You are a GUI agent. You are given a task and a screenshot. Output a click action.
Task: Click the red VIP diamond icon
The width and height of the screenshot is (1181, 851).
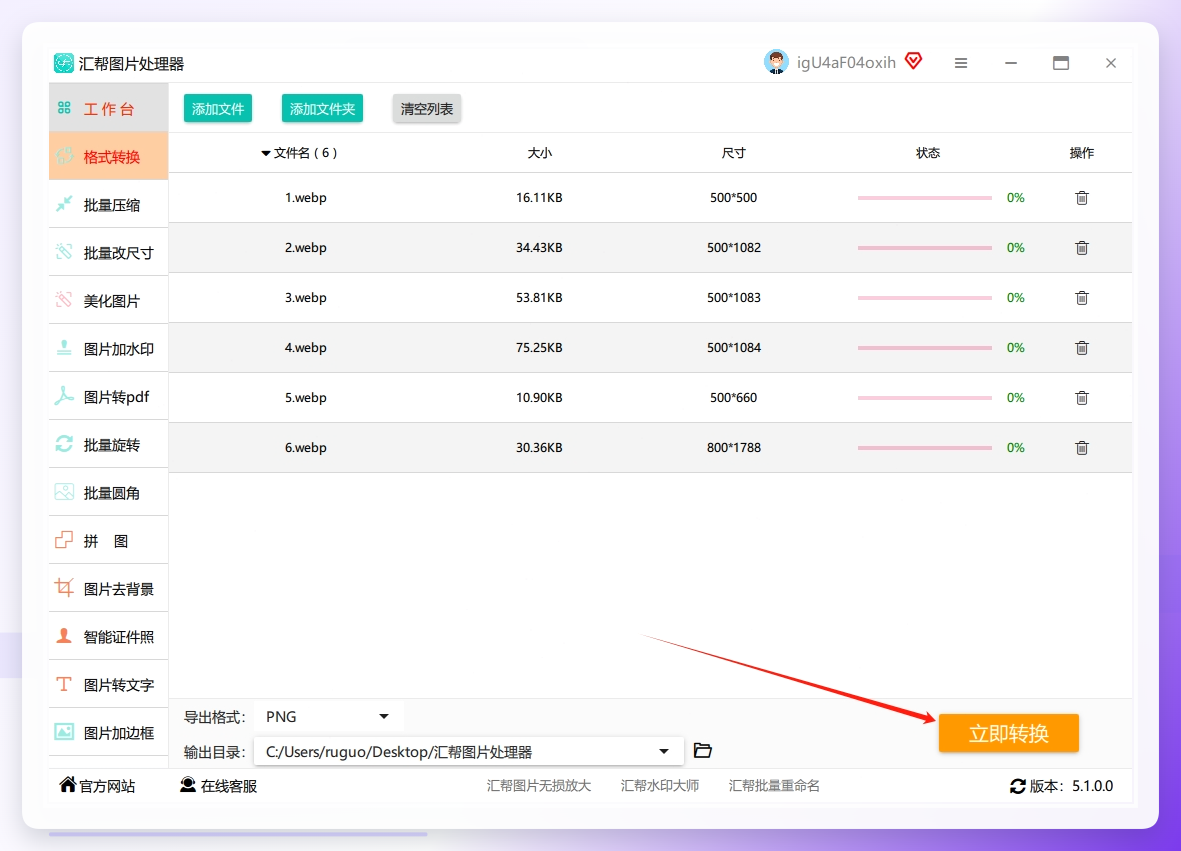coord(914,61)
